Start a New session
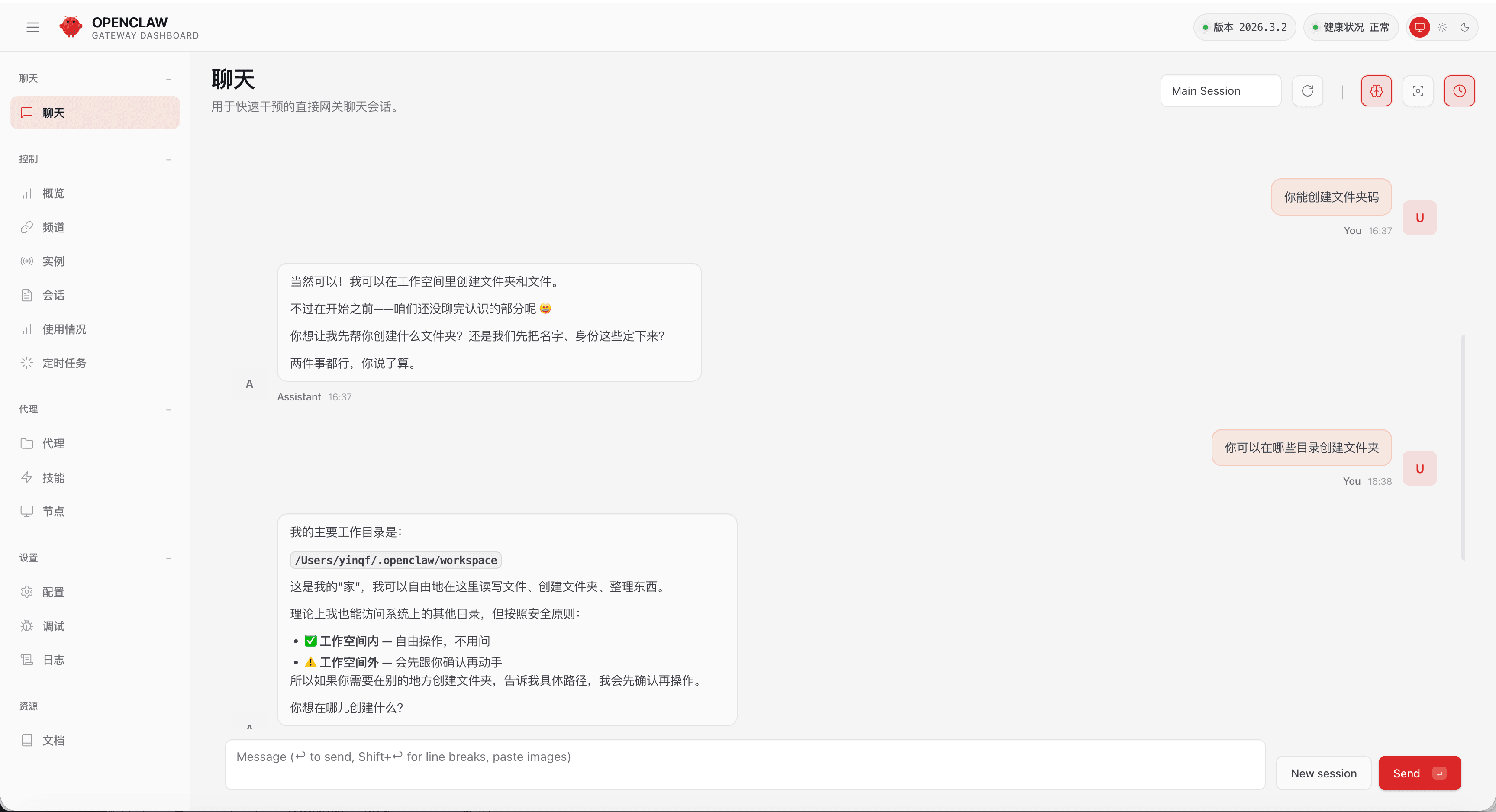This screenshot has height=812, width=1496. tap(1324, 773)
